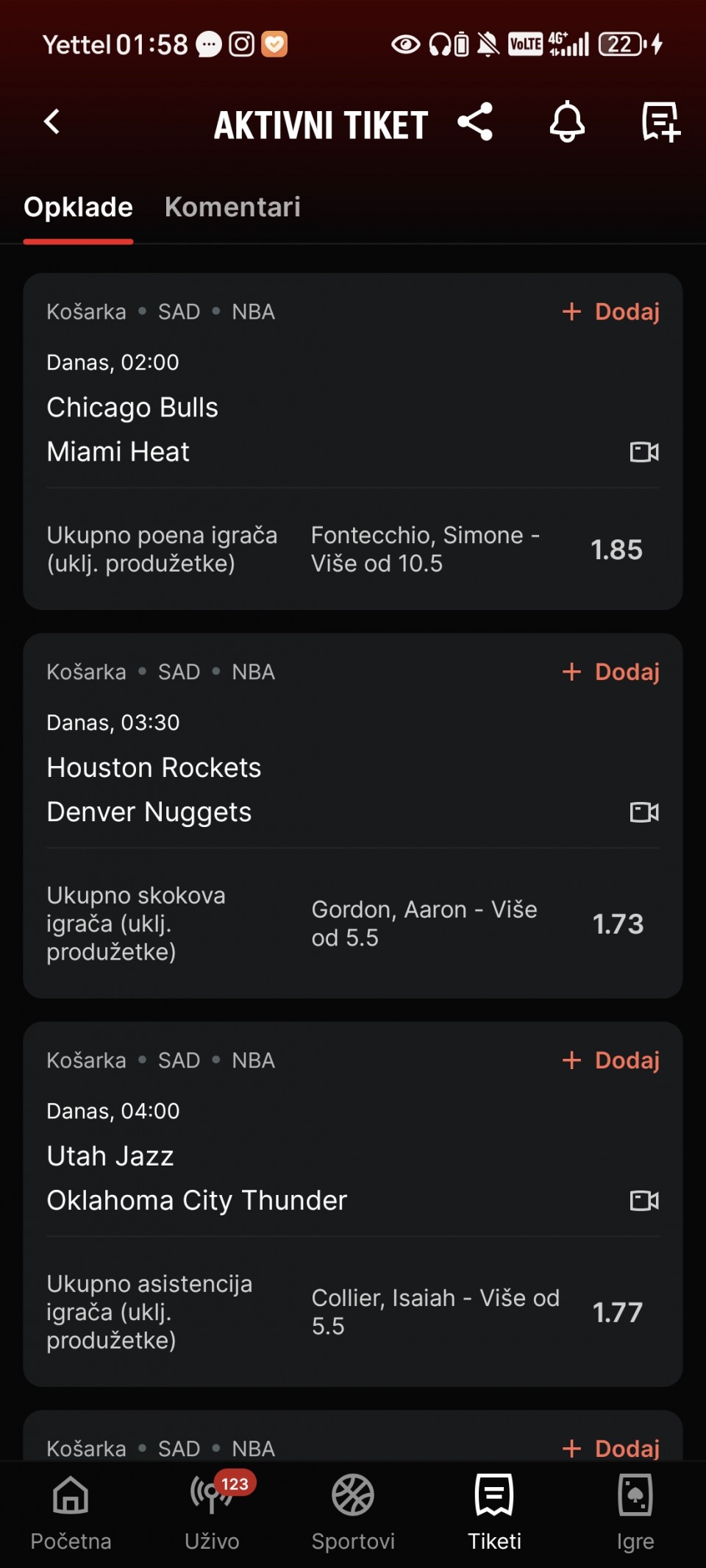Open the notification bell

567,122
